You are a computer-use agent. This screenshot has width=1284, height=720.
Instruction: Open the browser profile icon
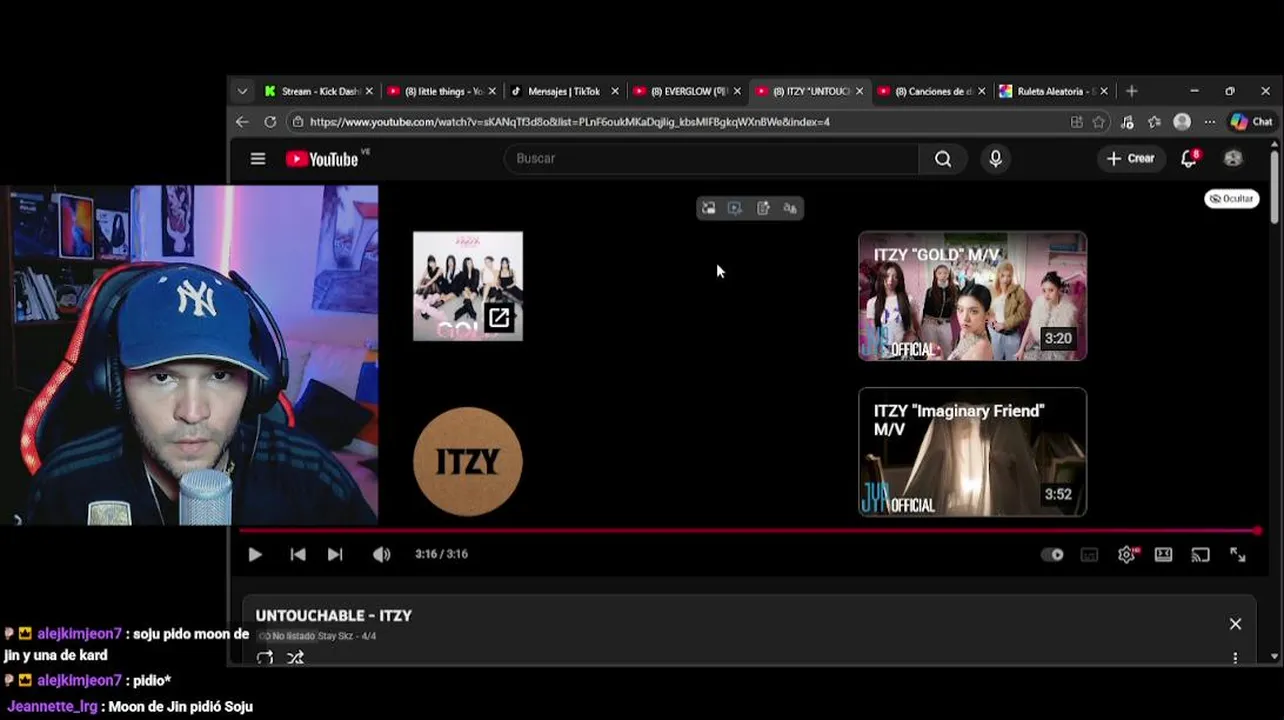(1182, 122)
